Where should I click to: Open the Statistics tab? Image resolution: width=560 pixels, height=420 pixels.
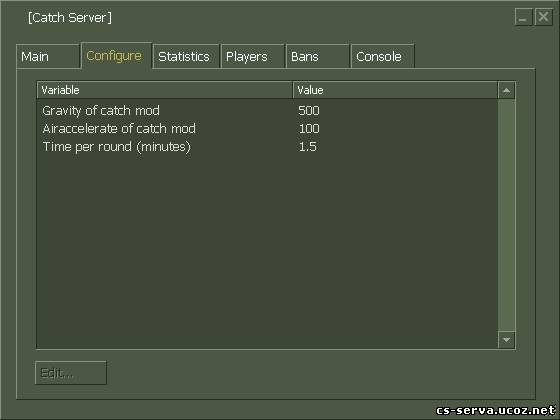[x=186, y=56]
